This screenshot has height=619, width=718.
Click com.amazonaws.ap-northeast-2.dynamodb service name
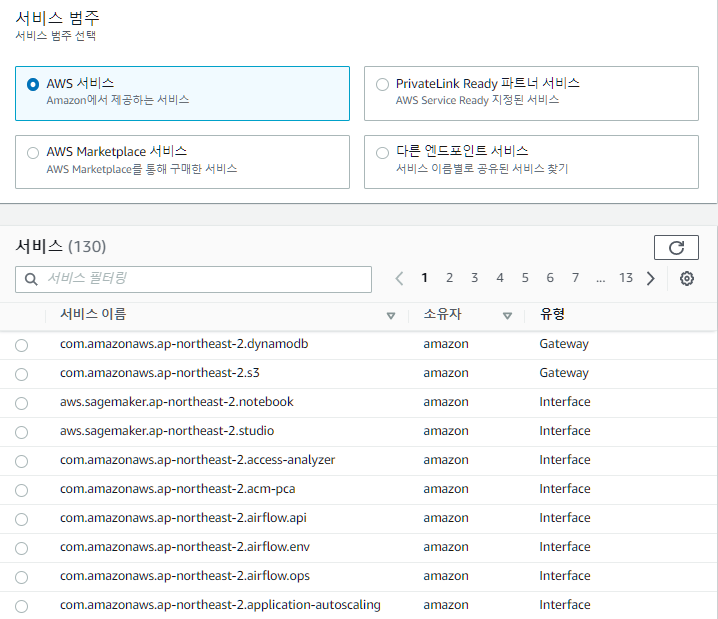(x=184, y=344)
